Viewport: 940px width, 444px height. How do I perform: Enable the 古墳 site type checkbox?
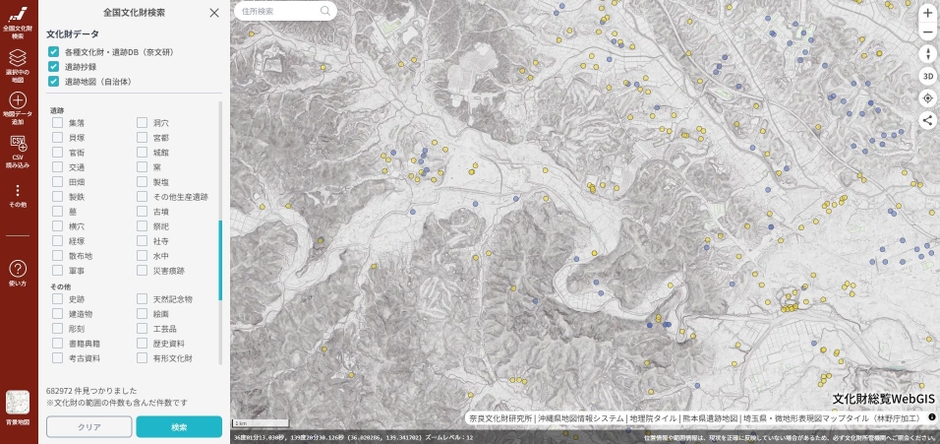142,212
